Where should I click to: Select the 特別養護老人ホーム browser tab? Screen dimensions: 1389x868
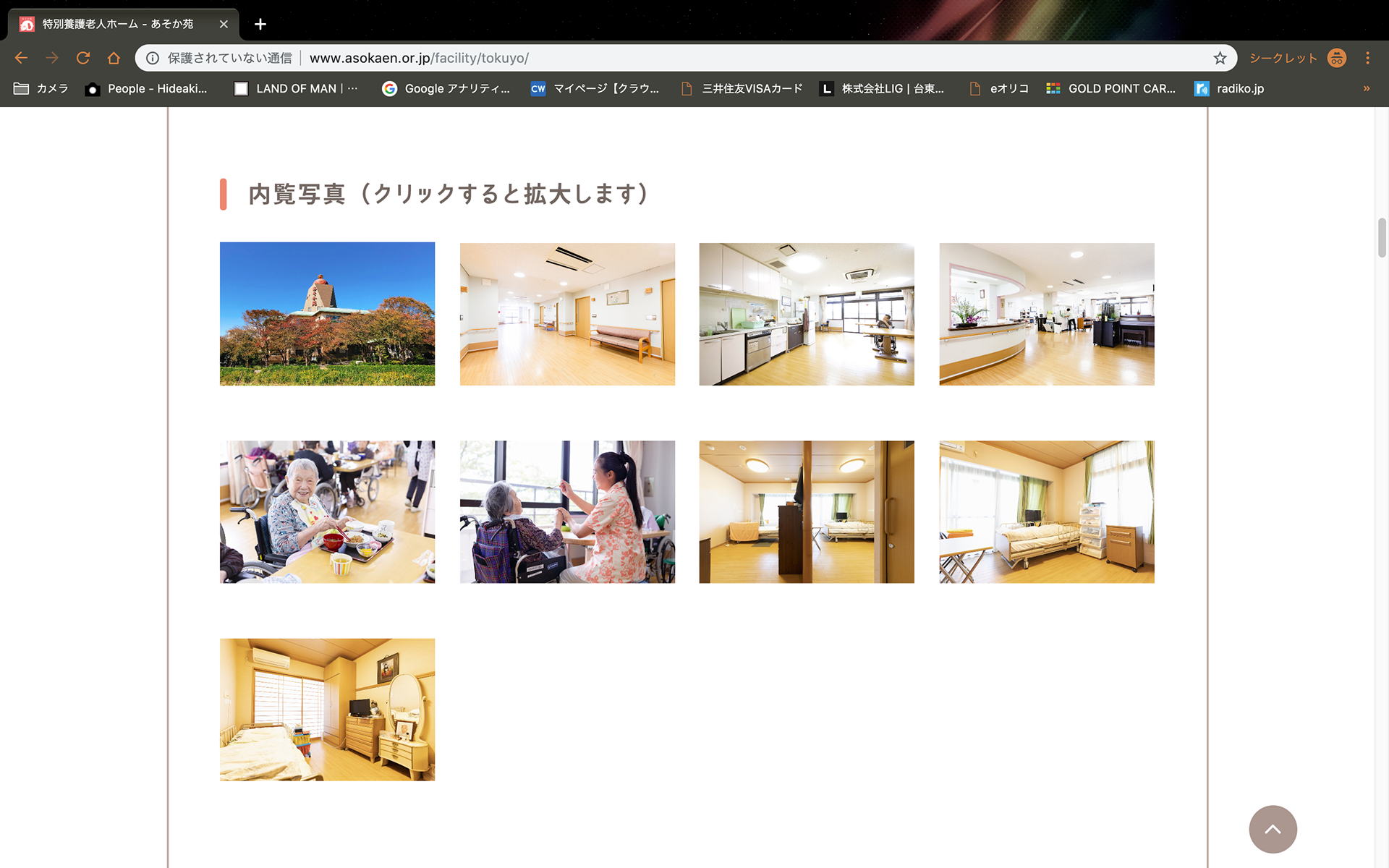click(x=117, y=24)
